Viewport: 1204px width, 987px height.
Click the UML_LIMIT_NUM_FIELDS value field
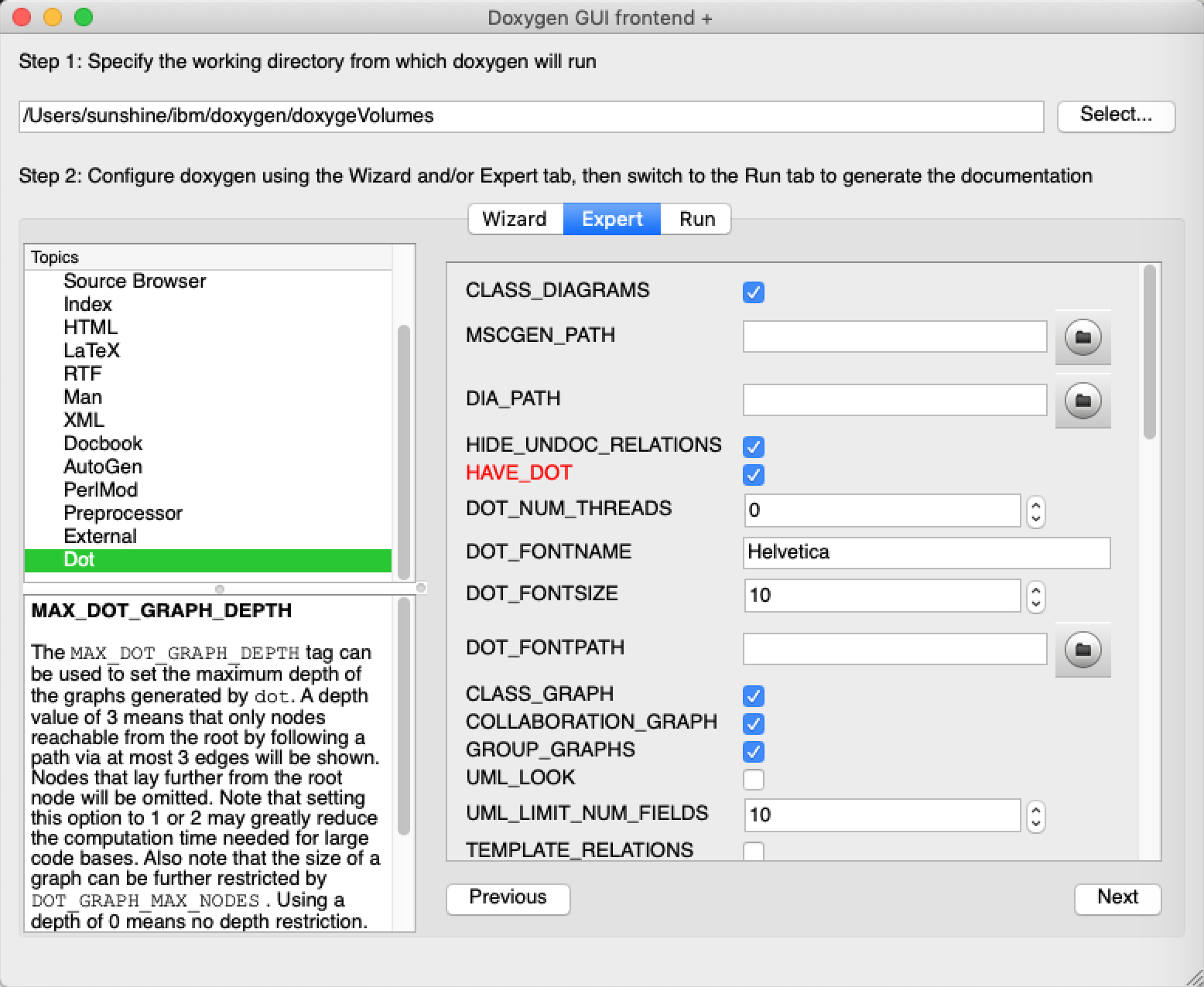point(882,815)
